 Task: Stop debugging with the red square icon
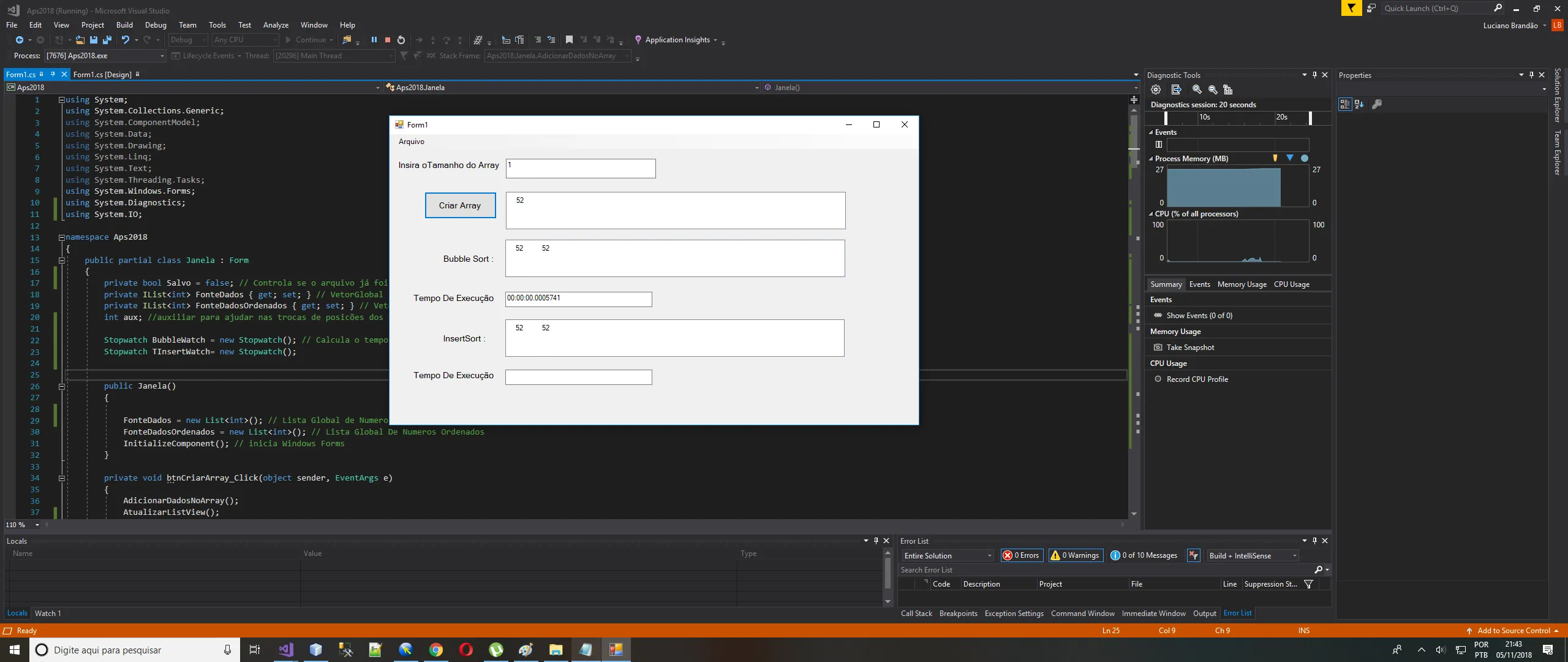[387, 40]
